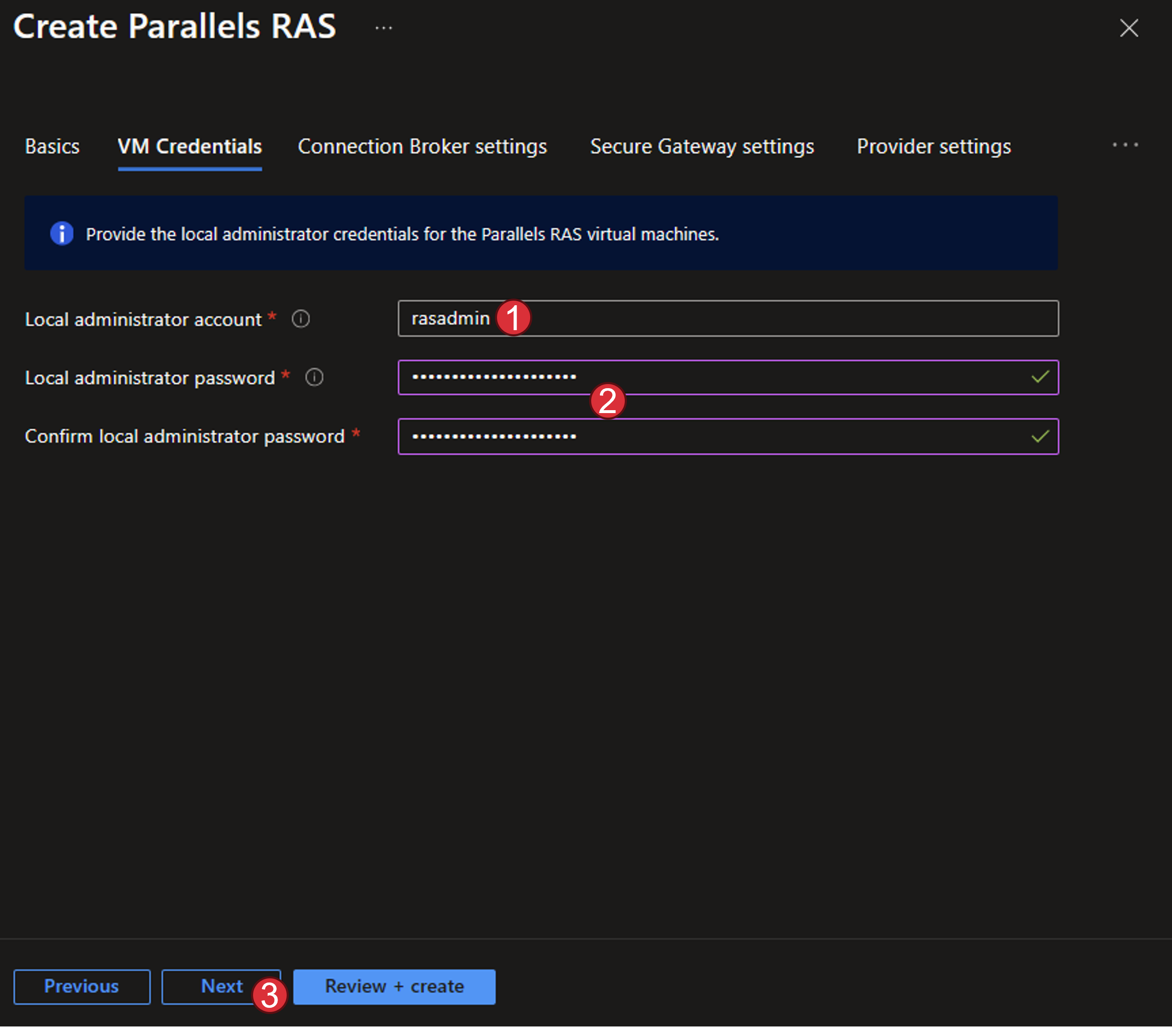Screen dimensions: 1172x1036
Task: Click the blue info icon in the banner
Action: (62, 233)
